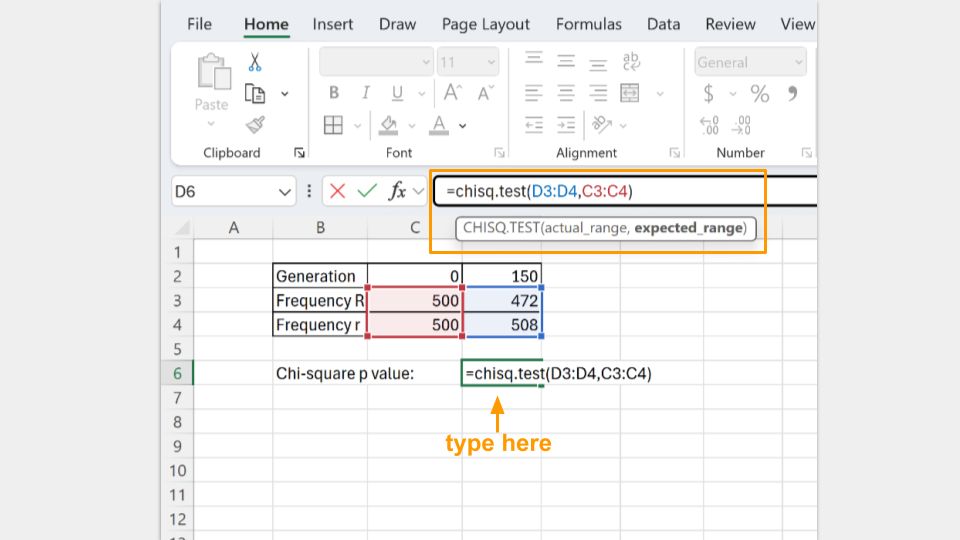Switch to the Formulas tab
The image size is (960, 540).
[588, 24]
